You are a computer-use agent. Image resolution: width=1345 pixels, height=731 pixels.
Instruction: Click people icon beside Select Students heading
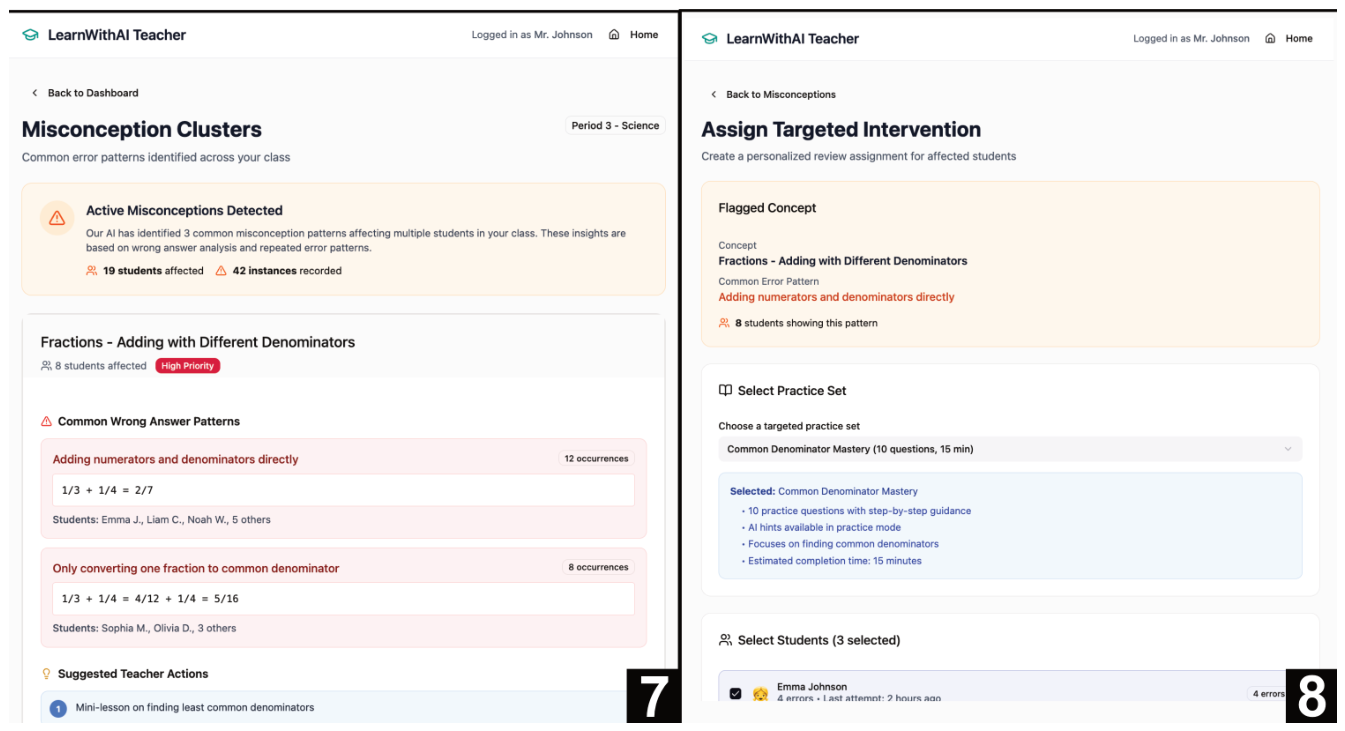coord(725,640)
